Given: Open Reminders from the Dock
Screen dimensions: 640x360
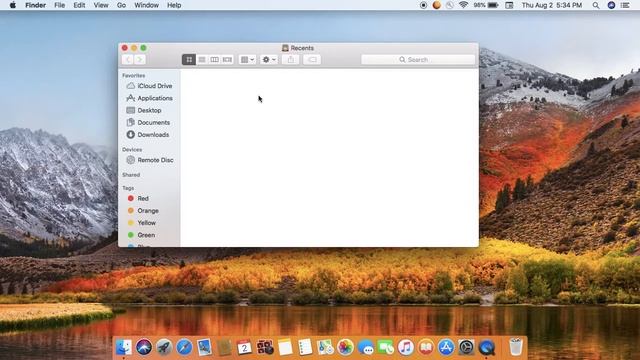Looking at the screenshot, I should coord(305,347).
